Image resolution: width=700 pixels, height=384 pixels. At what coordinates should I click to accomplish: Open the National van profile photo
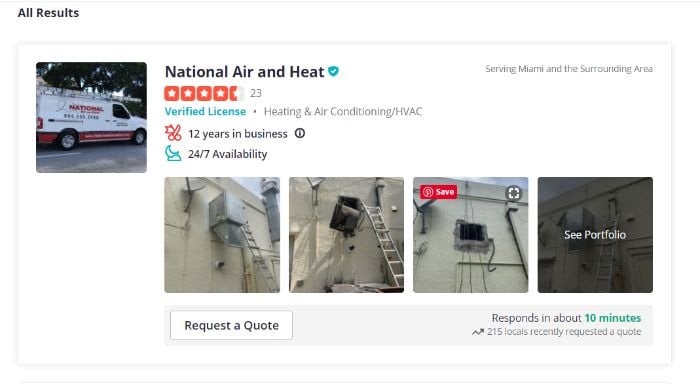(x=92, y=117)
